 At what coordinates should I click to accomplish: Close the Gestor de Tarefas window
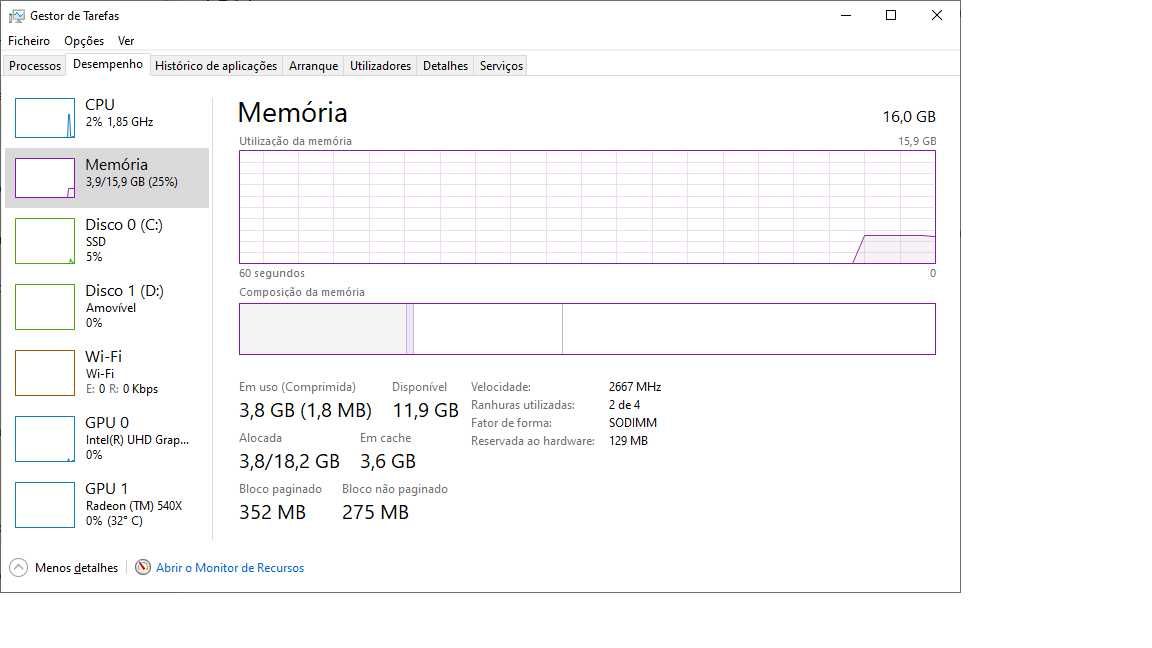[937, 15]
